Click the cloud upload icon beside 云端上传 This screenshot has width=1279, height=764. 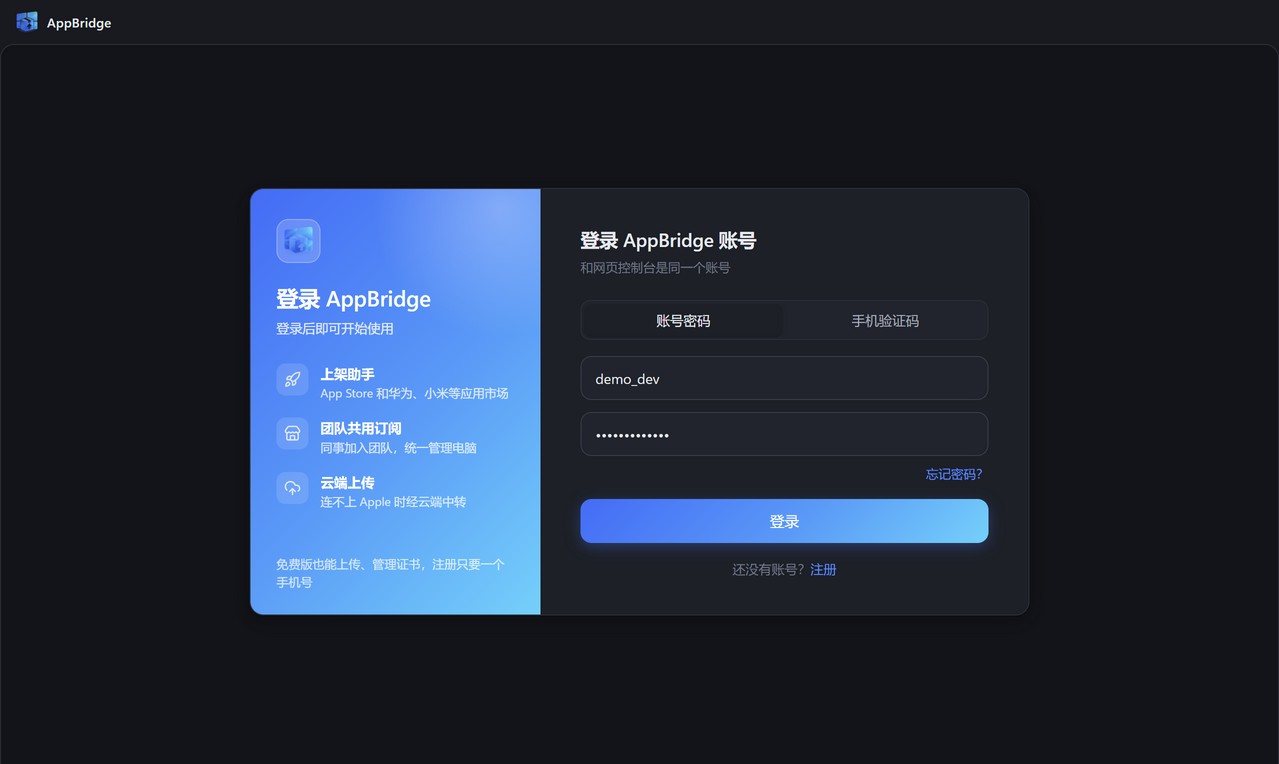[292, 488]
